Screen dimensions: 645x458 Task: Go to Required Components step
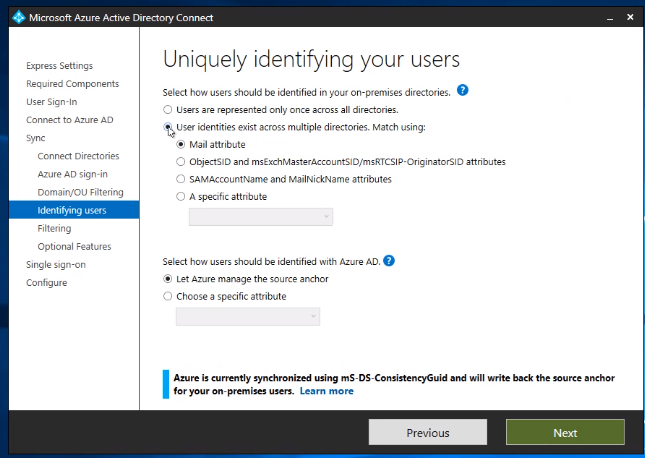pyautogui.click(x=72, y=84)
